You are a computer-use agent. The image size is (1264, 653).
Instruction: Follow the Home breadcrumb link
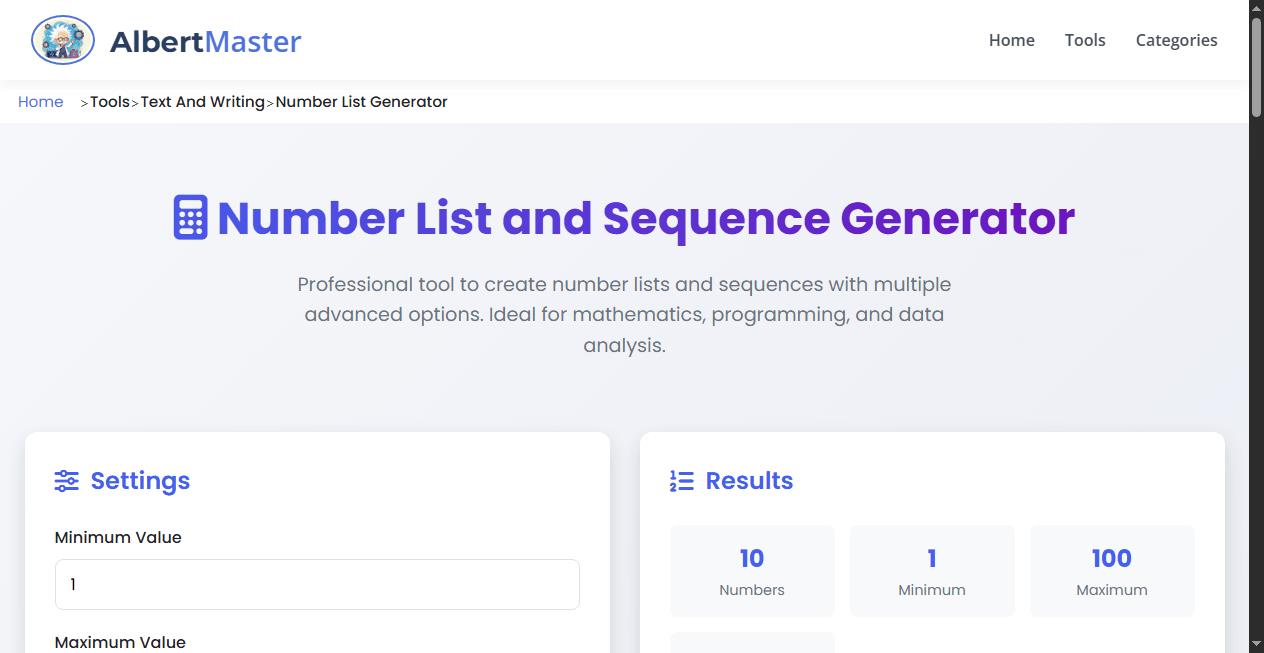pos(40,101)
